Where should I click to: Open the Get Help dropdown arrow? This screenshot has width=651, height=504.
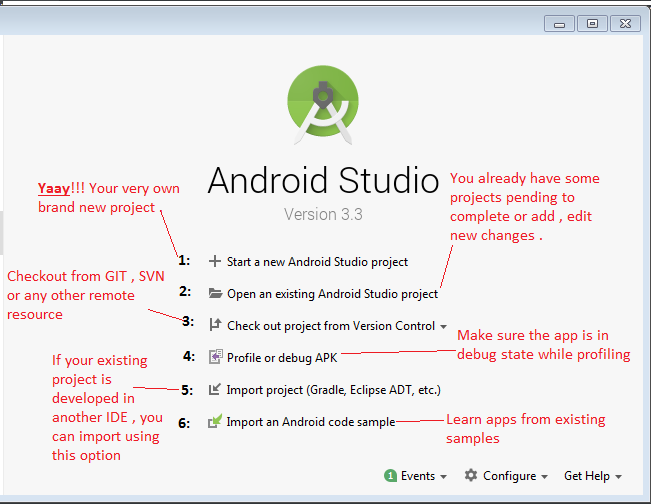pos(618,477)
